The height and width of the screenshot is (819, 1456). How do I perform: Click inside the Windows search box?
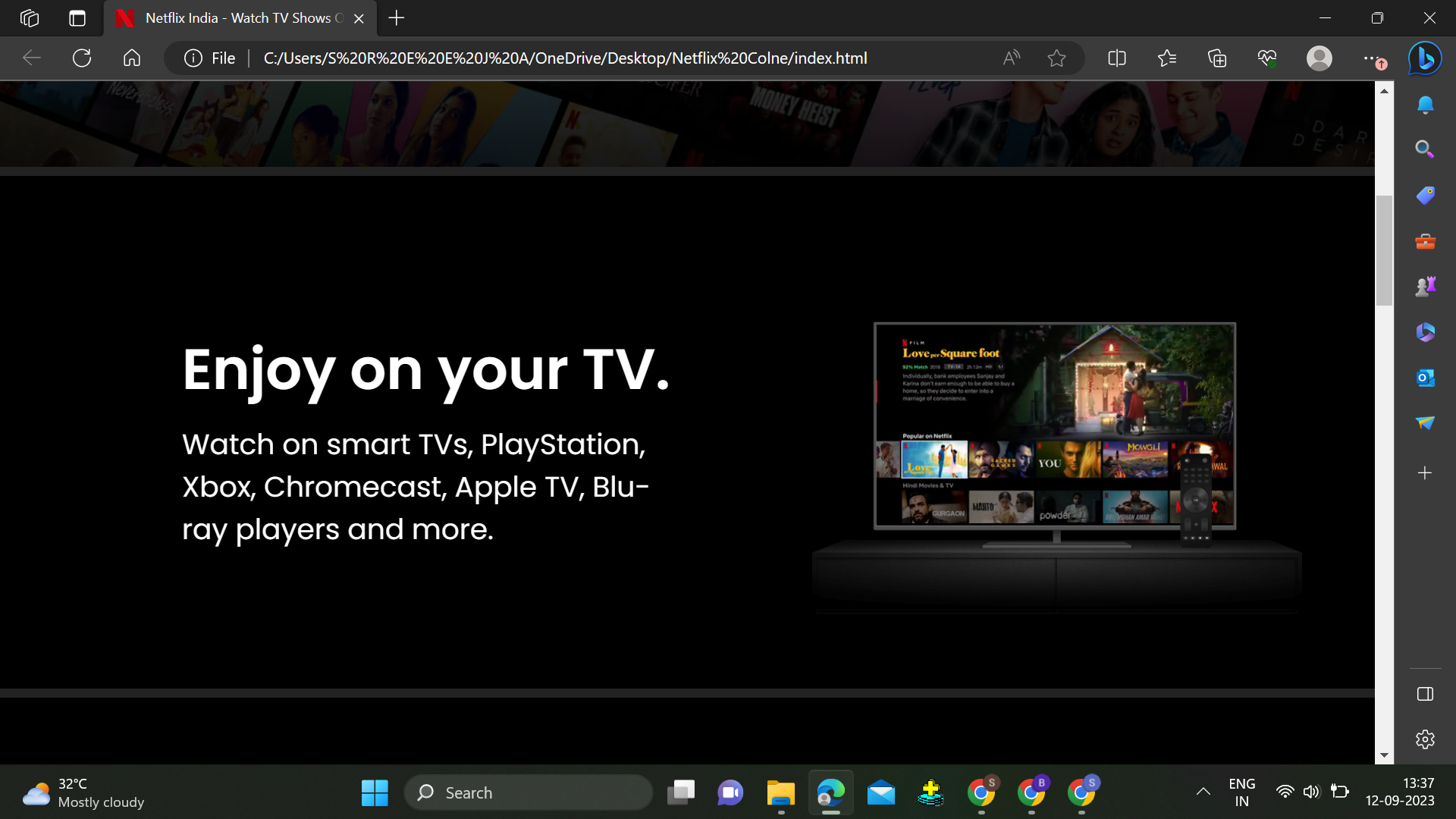(x=529, y=792)
